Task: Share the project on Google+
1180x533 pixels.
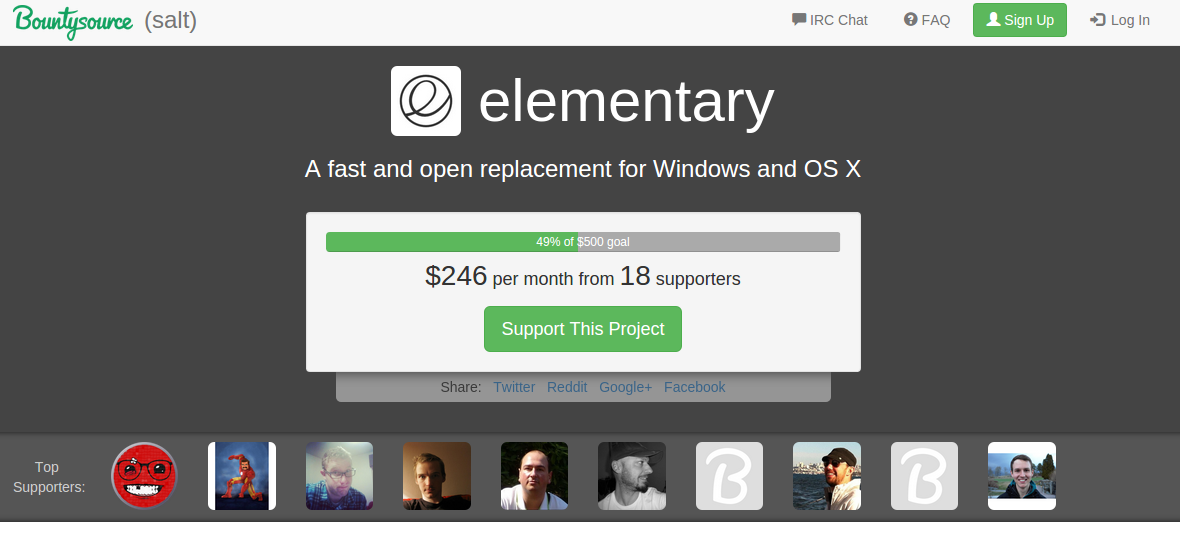Action: pos(625,387)
